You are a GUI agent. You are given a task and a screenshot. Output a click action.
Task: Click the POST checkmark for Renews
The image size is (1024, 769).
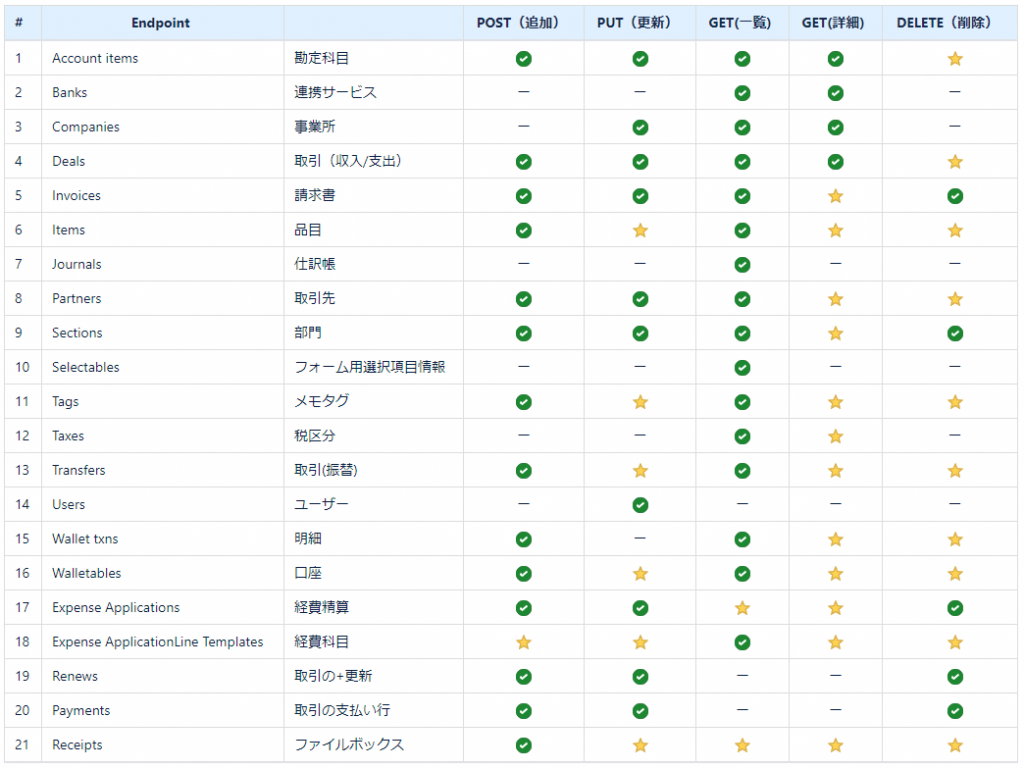[x=523, y=676]
